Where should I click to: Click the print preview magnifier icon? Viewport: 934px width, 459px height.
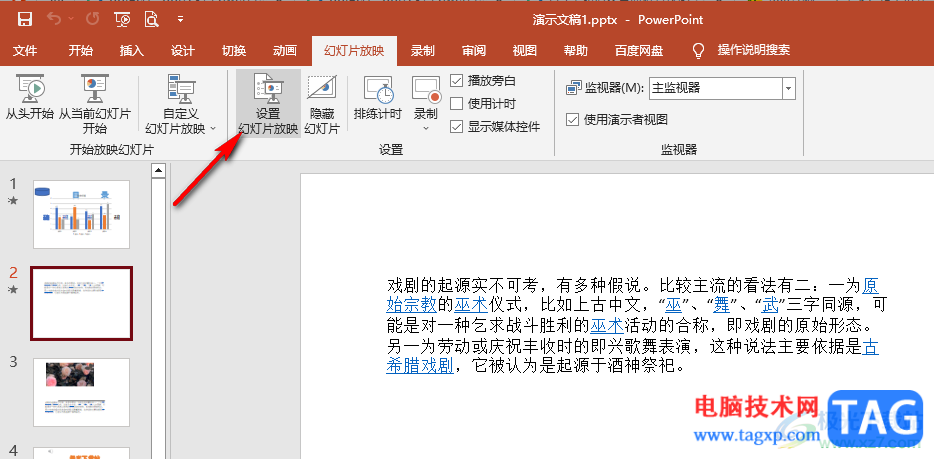[152, 20]
